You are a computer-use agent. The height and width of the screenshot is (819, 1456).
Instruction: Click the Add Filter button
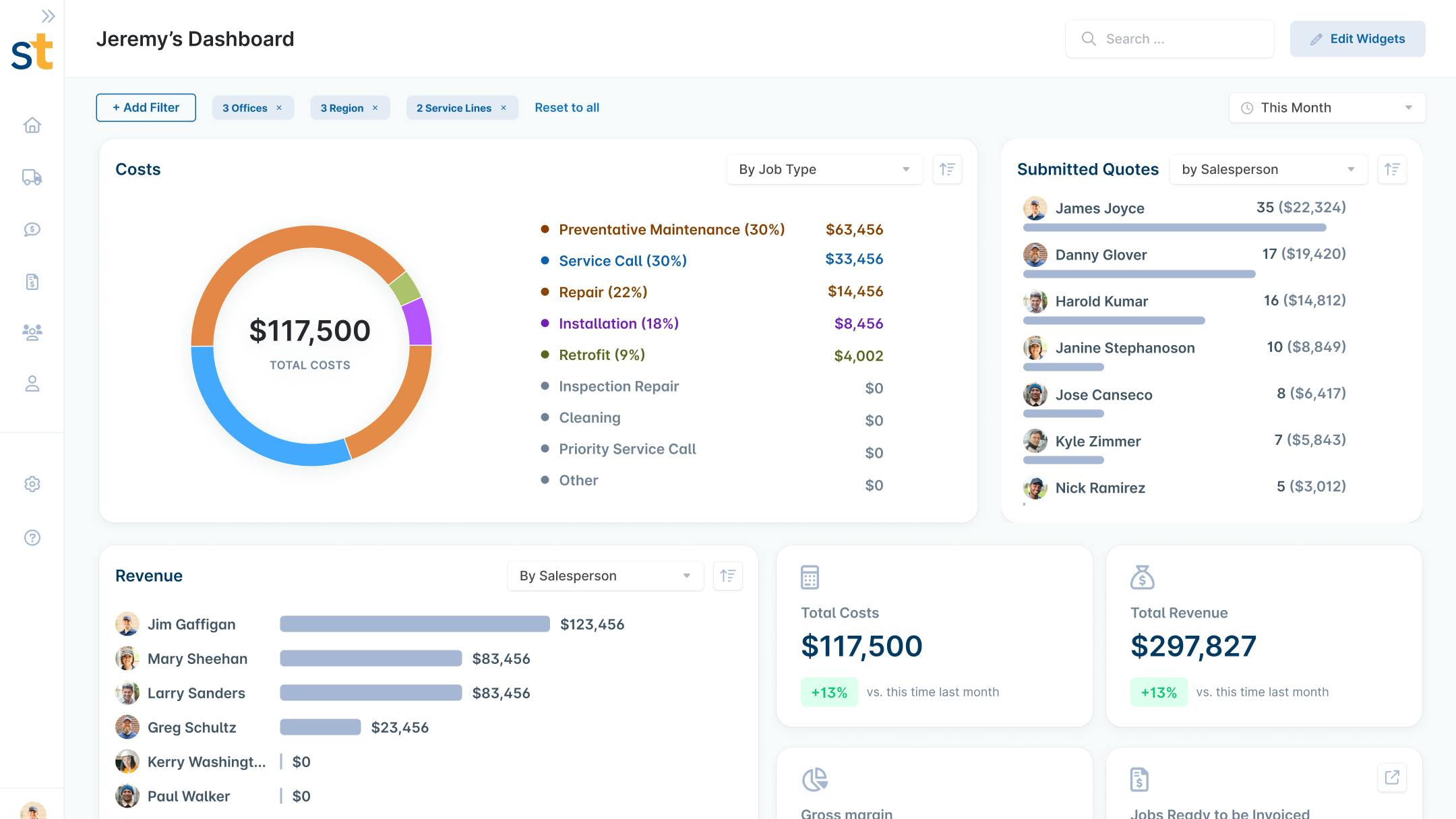click(146, 107)
